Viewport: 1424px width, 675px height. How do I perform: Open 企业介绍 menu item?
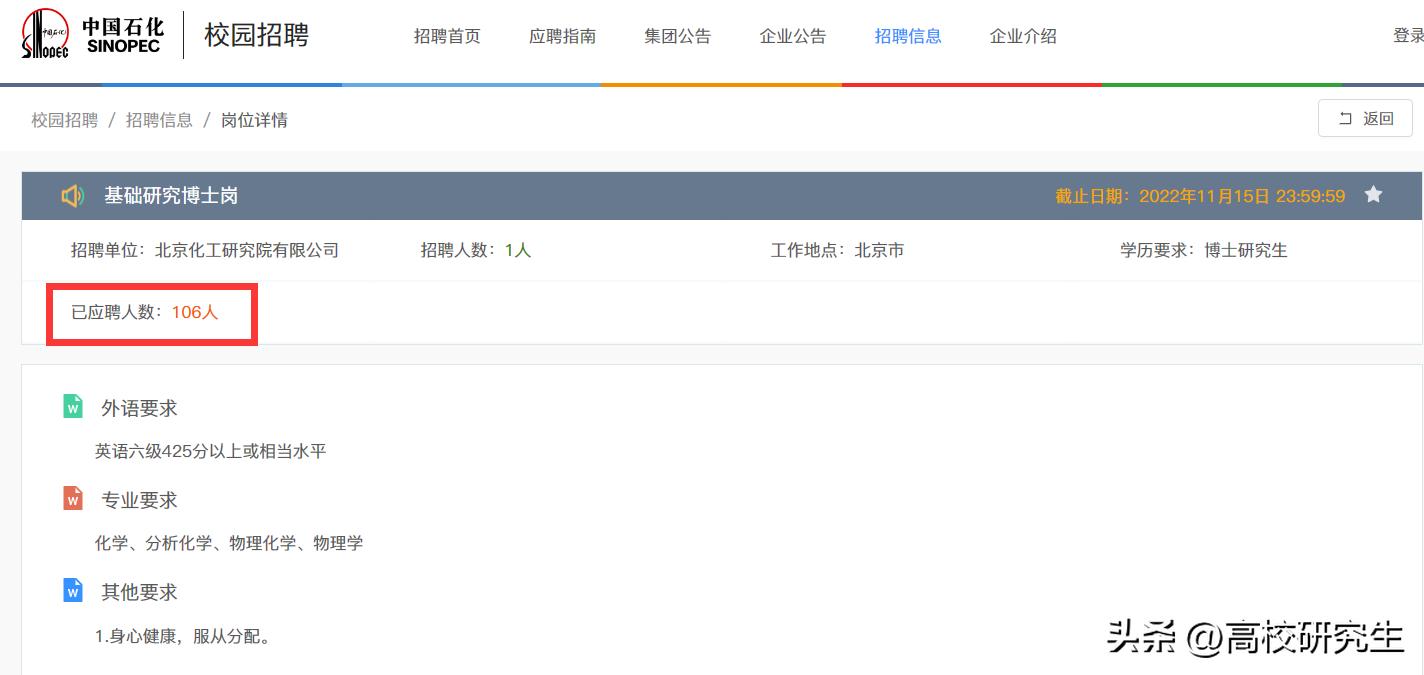click(1023, 36)
